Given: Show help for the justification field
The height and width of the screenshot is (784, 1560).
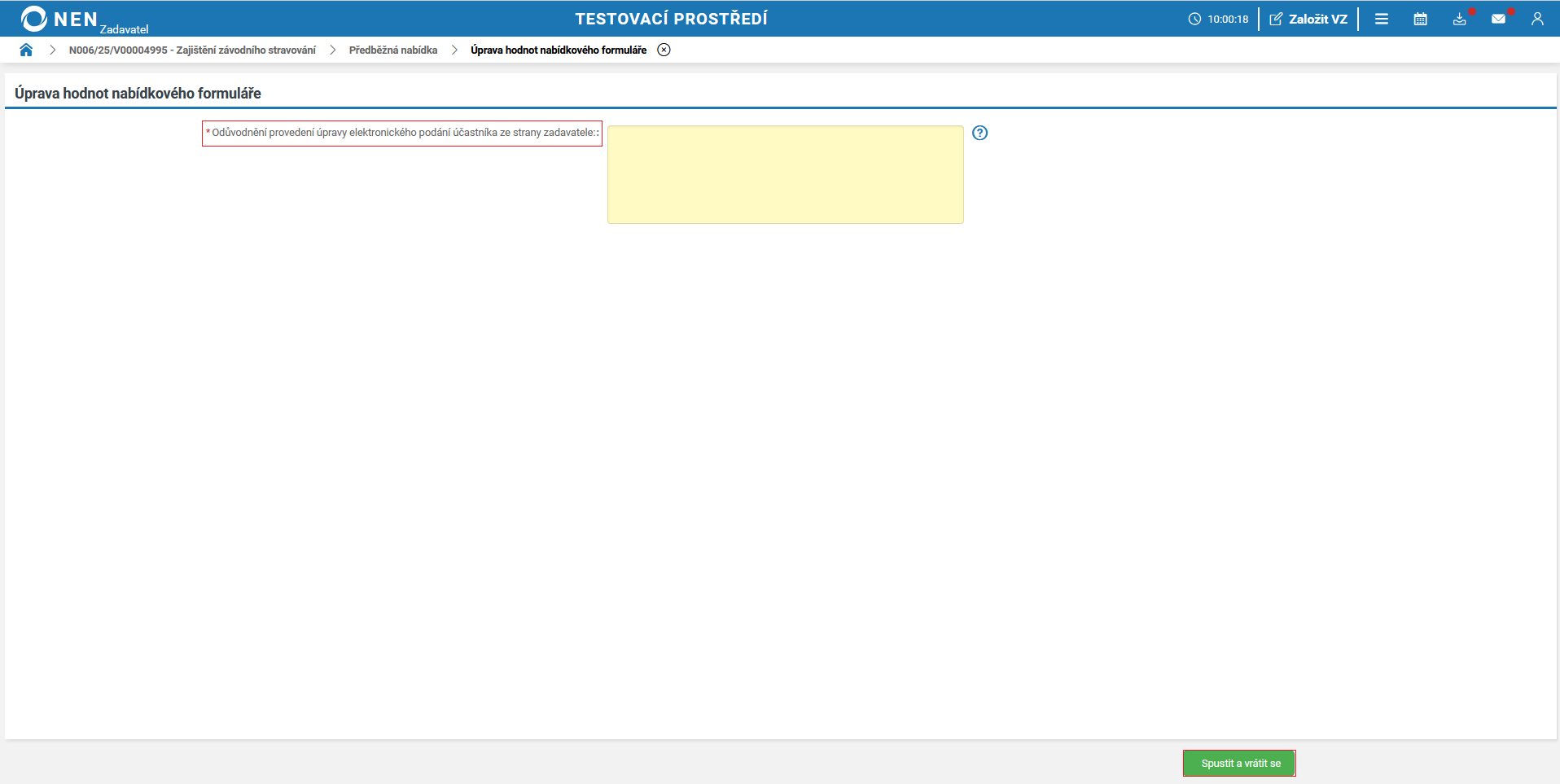Looking at the screenshot, I should 979,133.
